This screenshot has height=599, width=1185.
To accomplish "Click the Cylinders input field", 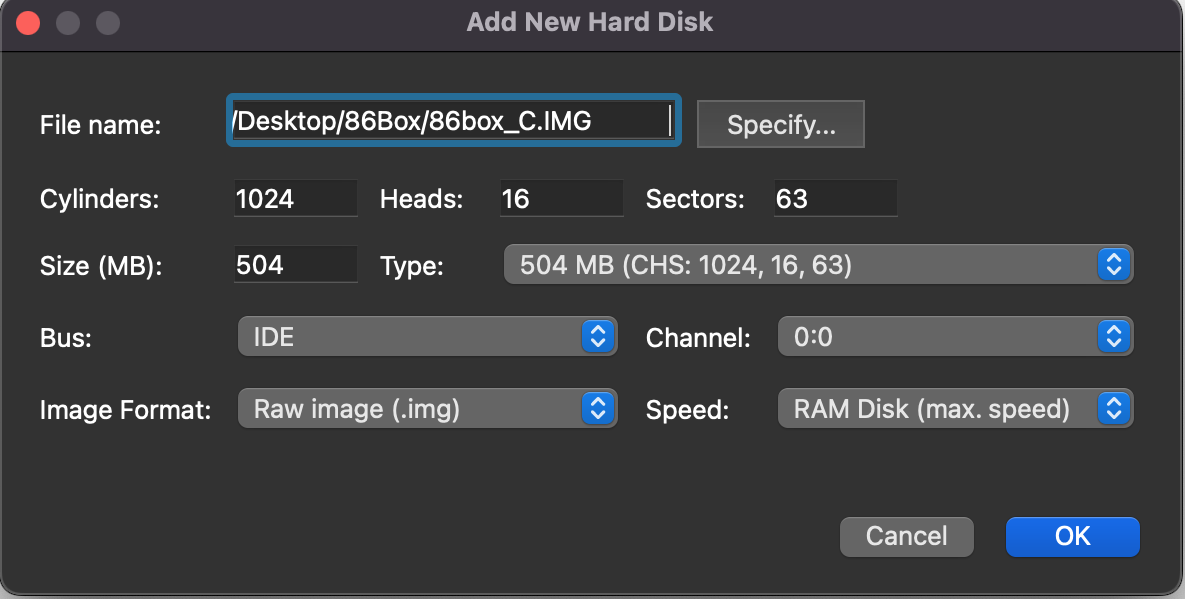I will pos(295,199).
